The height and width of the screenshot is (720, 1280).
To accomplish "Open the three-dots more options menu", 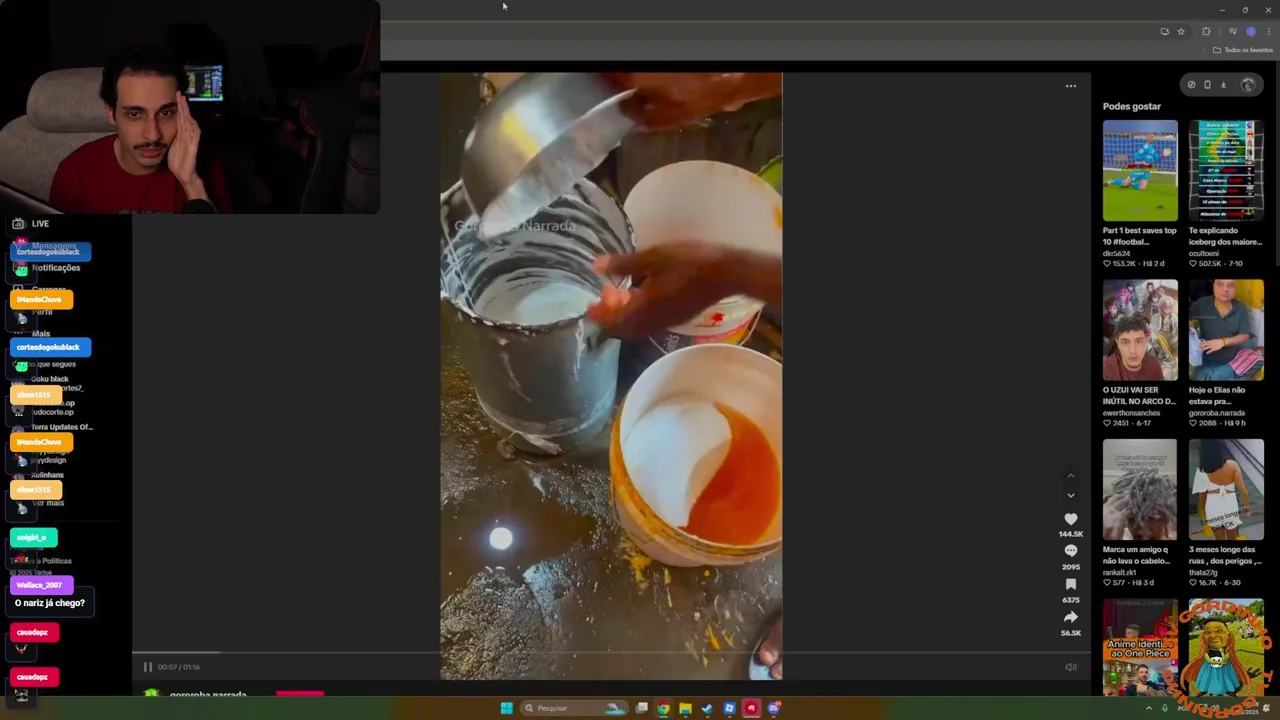I will point(1070,86).
